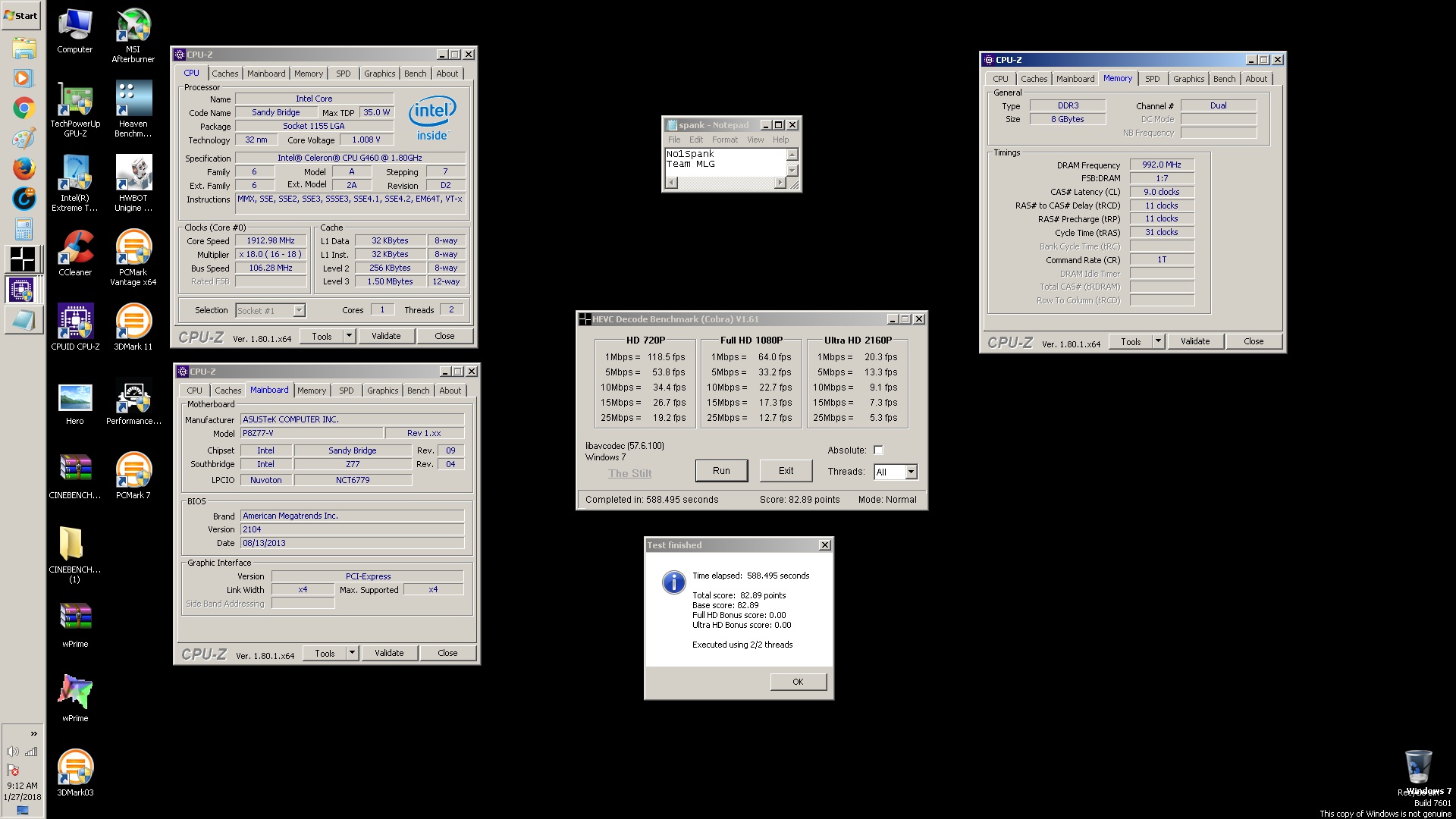Click the Tools button in Mainboard window

[x=325, y=653]
